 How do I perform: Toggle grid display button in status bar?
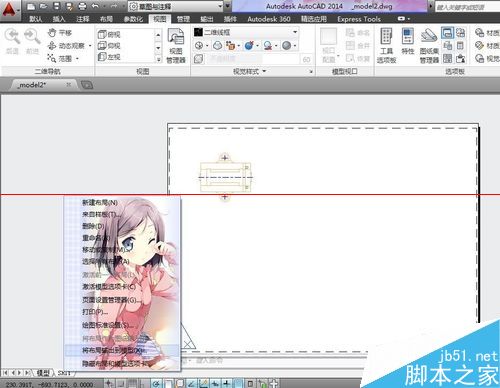tap(132, 383)
